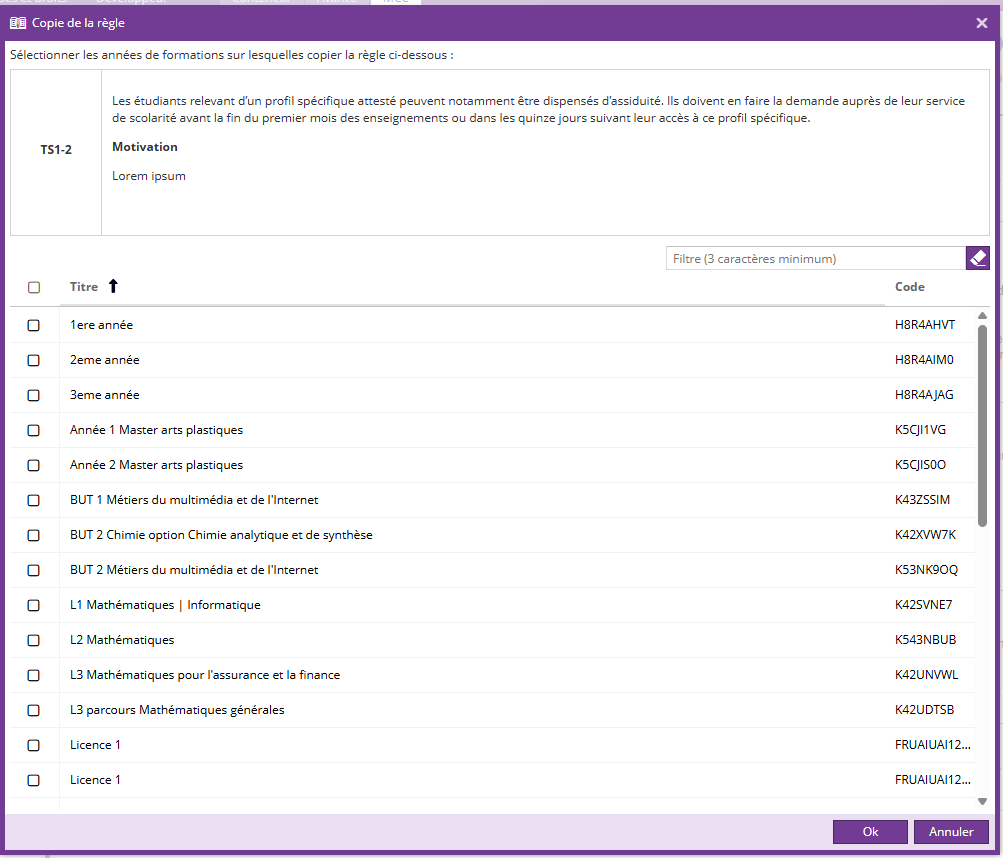Click the book icon in dialog title
The width and height of the screenshot is (1003, 858).
(18, 23)
